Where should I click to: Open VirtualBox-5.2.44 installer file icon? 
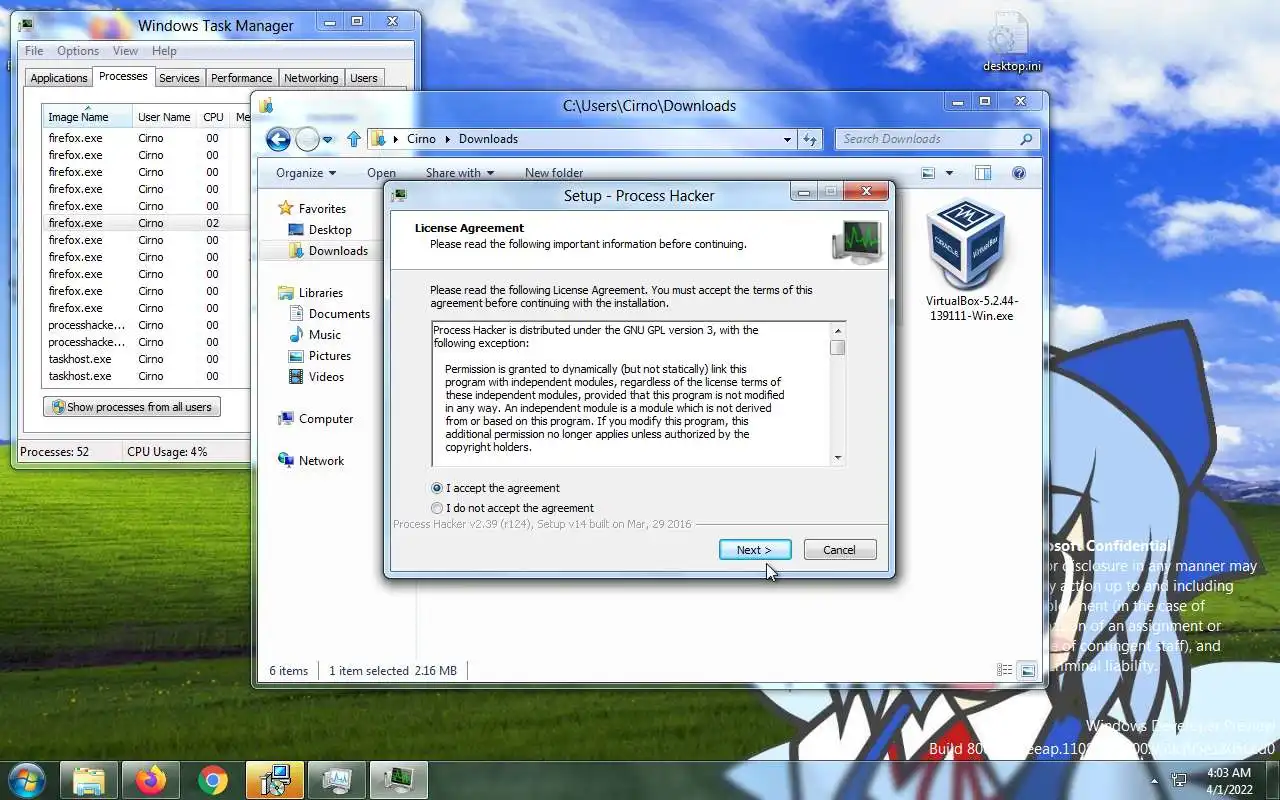pyautogui.click(x=967, y=245)
